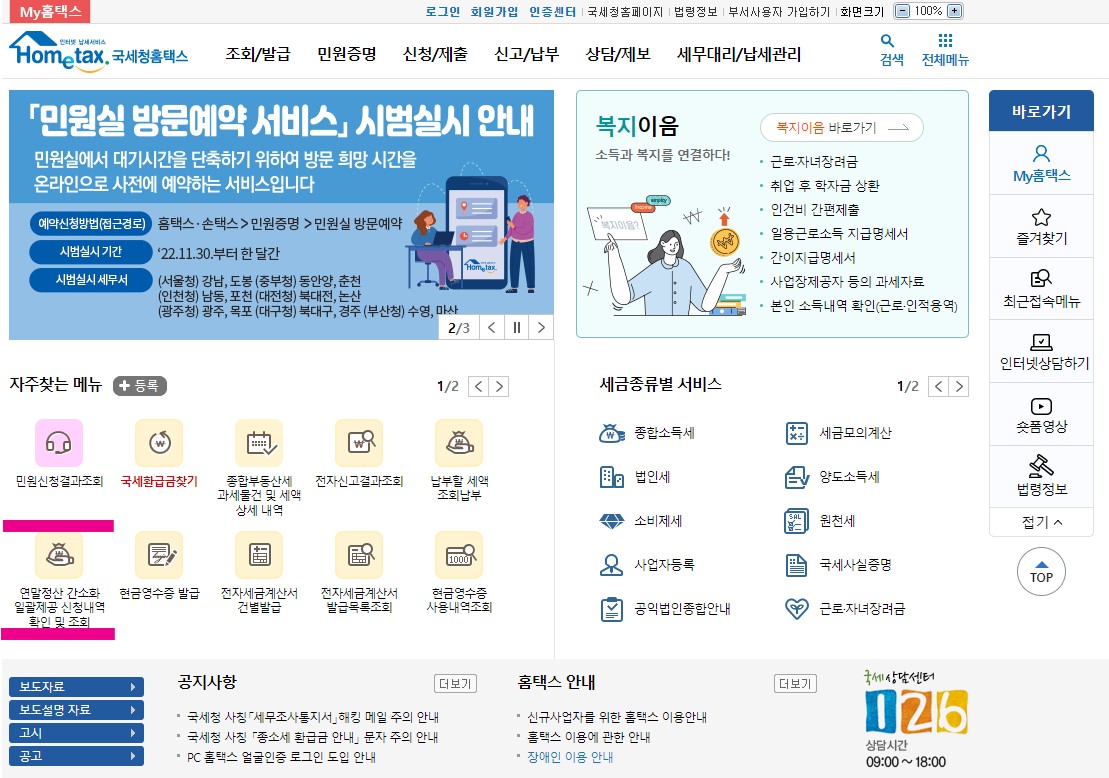Open the 신청/제출 menu
1109x778 pixels.
point(435,54)
